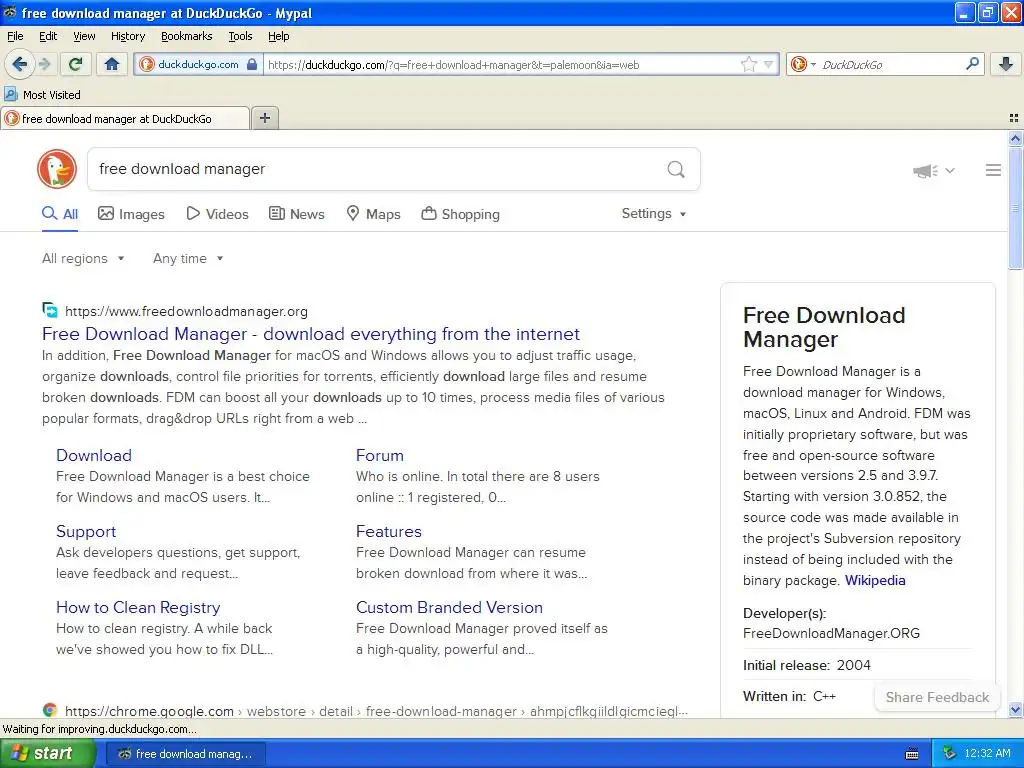Switch to the Videos tab
The image size is (1024, 768).
[217, 214]
